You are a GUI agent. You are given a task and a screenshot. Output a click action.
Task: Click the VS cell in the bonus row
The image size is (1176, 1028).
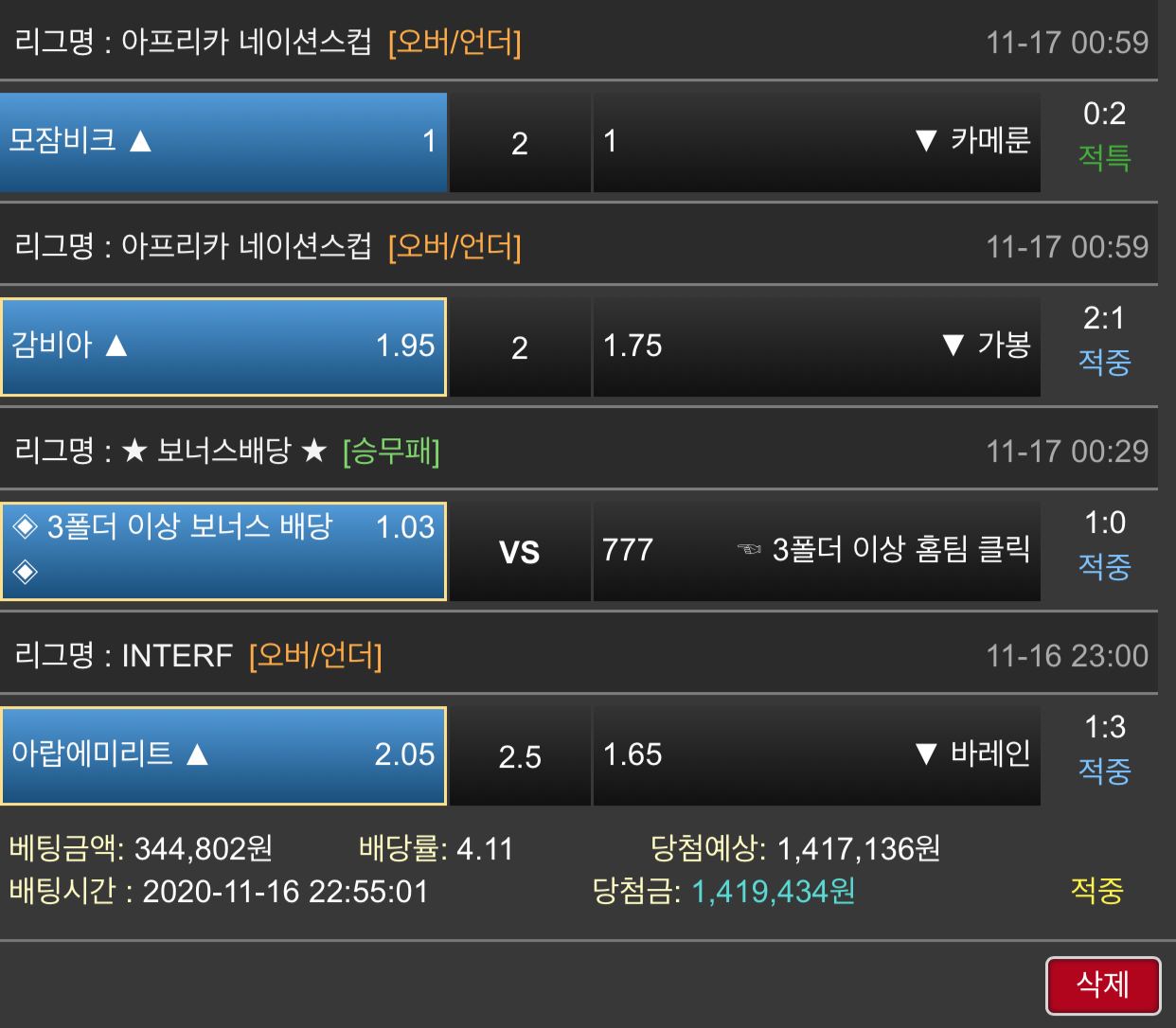tap(520, 551)
